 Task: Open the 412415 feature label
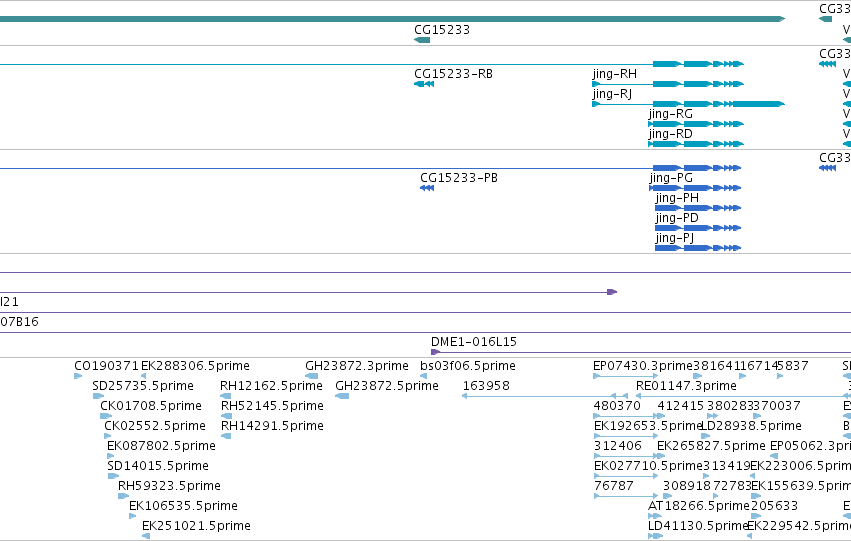681,406
